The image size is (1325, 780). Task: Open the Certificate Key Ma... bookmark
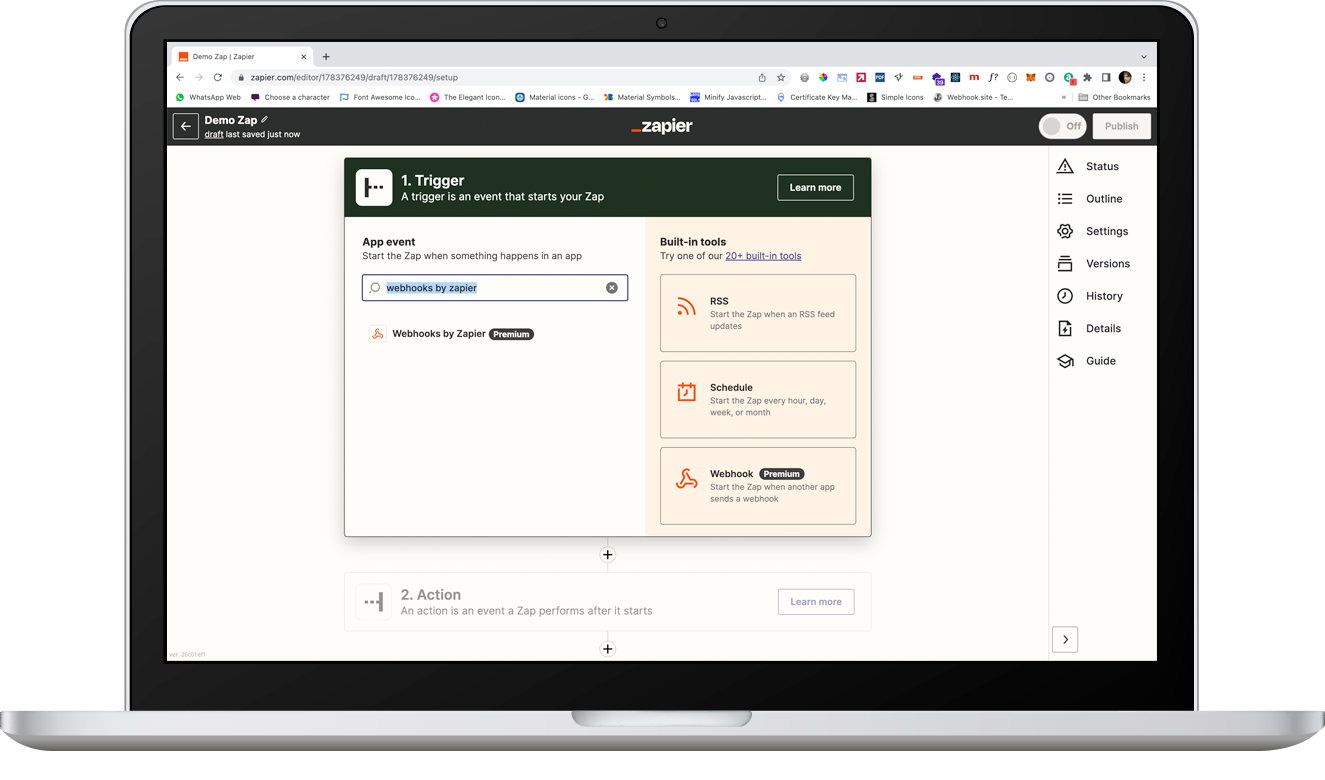pyautogui.click(x=817, y=98)
